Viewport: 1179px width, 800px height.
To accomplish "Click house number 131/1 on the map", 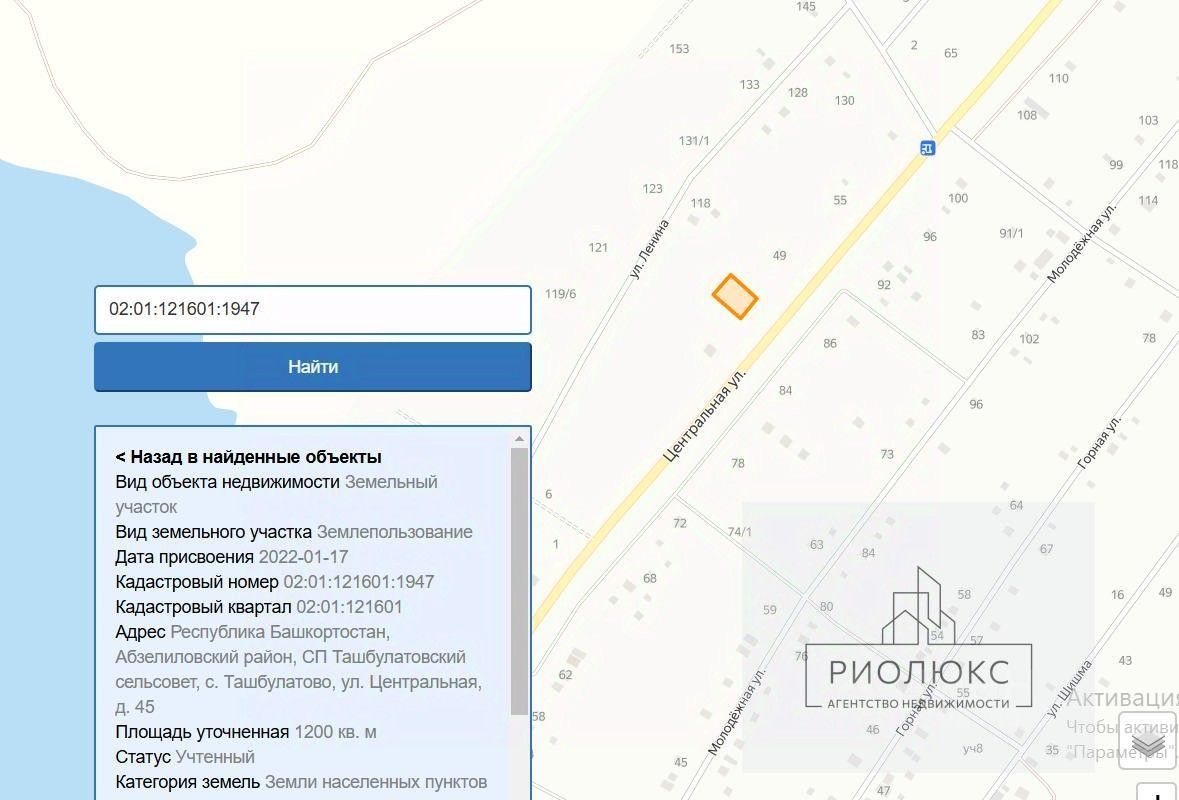I will pos(693,141).
